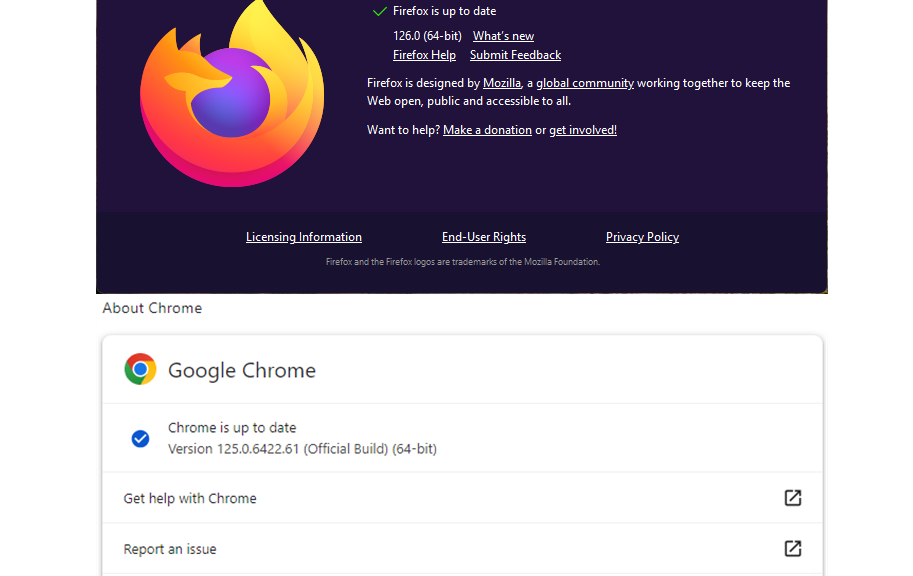Open the get involved! link
Screen dimensions: 913x576
[x=583, y=130]
